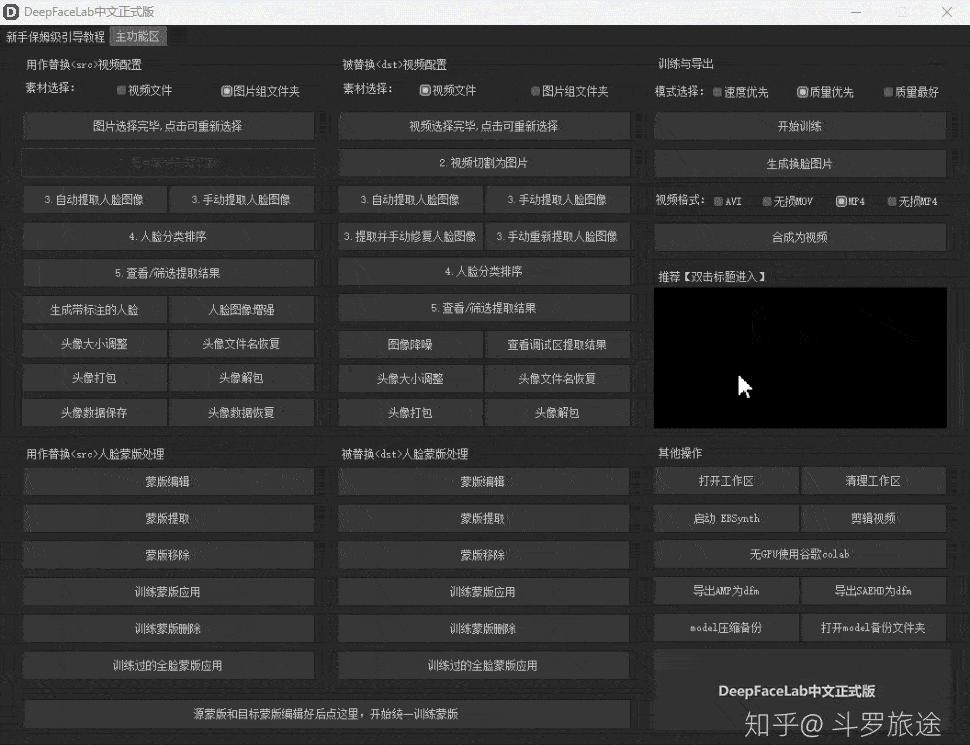
Task: Click 清理工作区 to clean workspace
Action: pyautogui.click(x=873, y=480)
